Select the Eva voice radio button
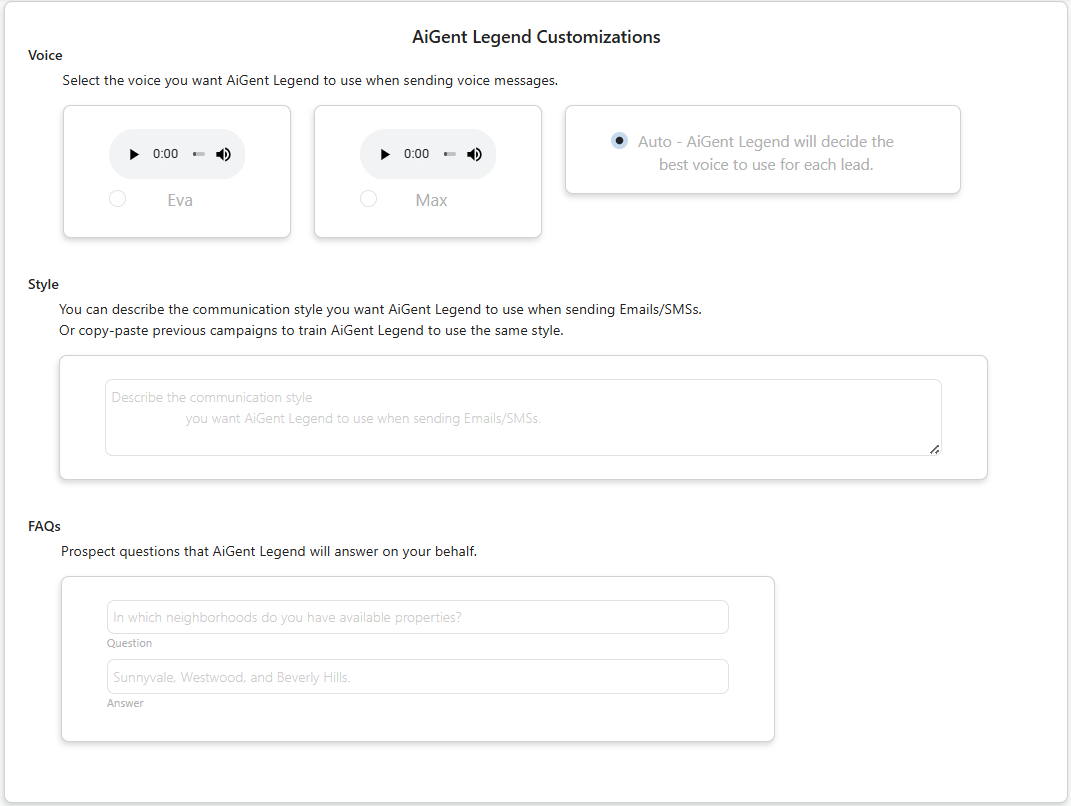 coord(117,199)
